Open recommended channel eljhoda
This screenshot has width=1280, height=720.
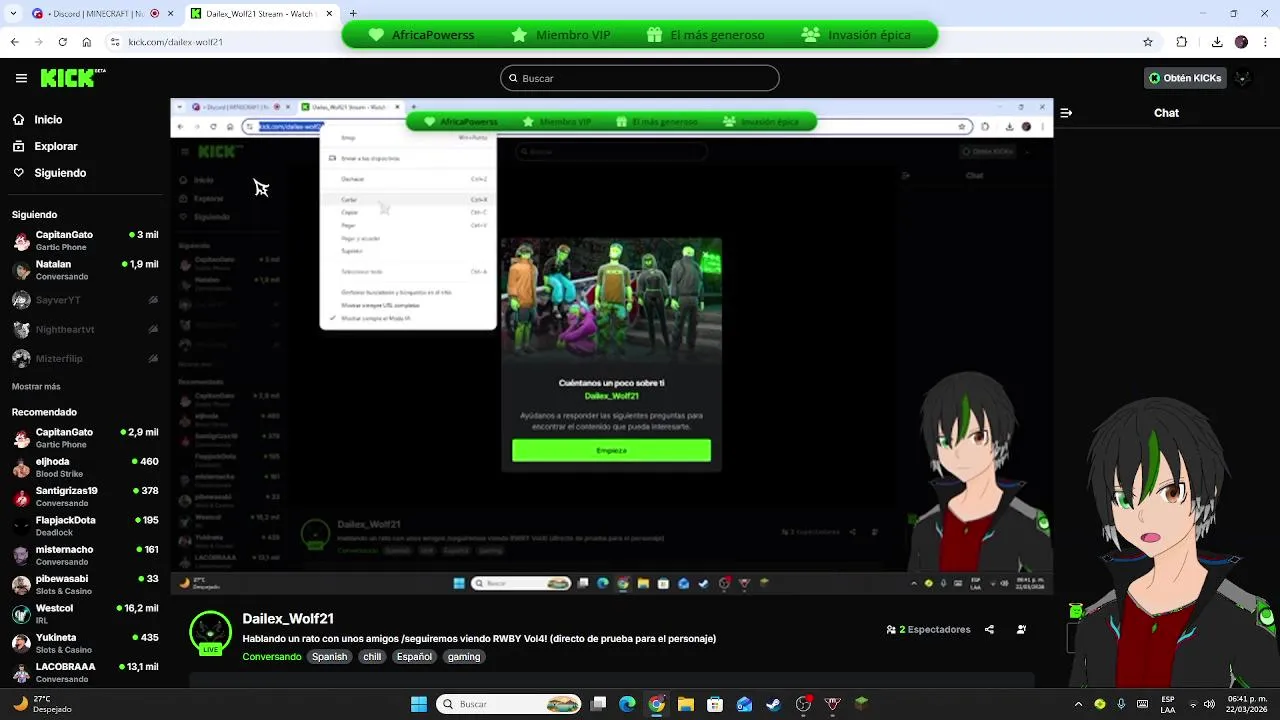(x=85, y=468)
